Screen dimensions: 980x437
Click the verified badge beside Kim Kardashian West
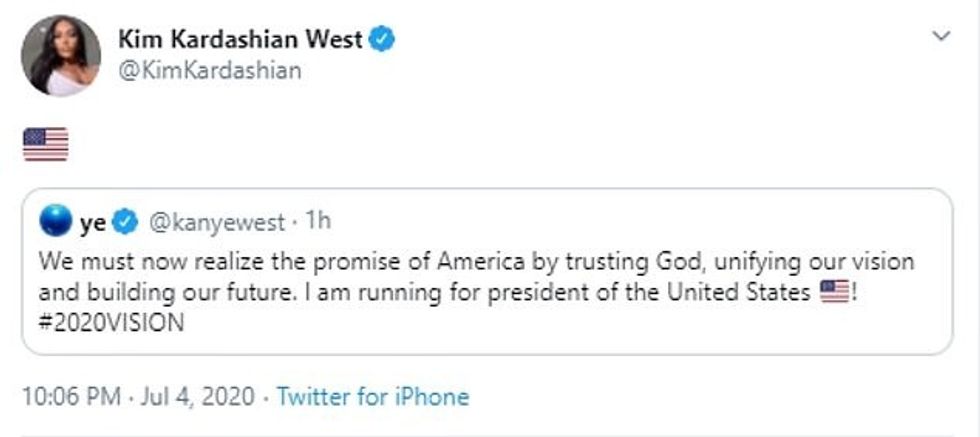click(x=383, y=39)
